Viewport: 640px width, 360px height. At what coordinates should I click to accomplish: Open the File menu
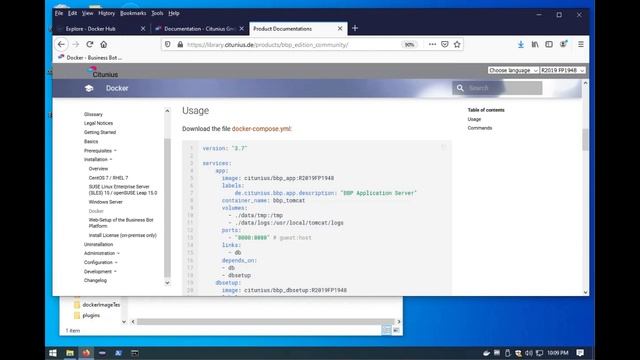click(59, 13)
